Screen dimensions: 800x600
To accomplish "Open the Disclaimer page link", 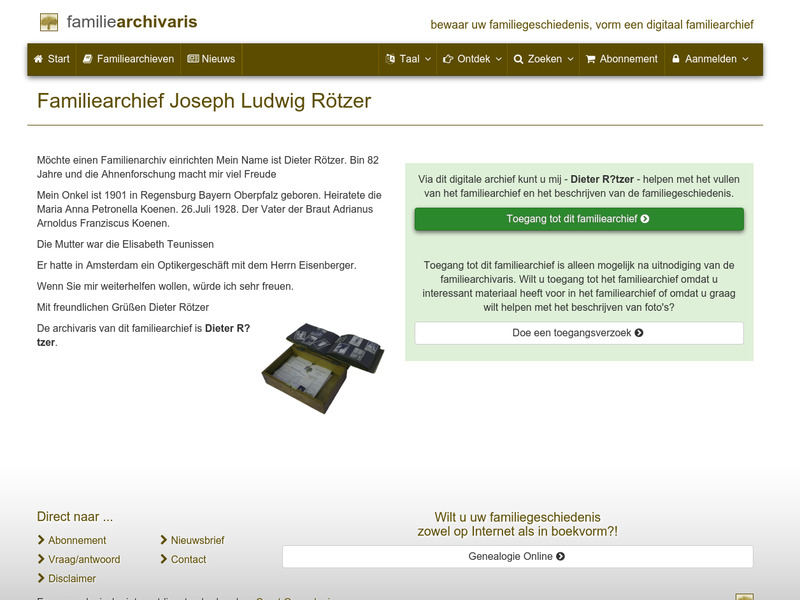I will click(x=71, y=578).
